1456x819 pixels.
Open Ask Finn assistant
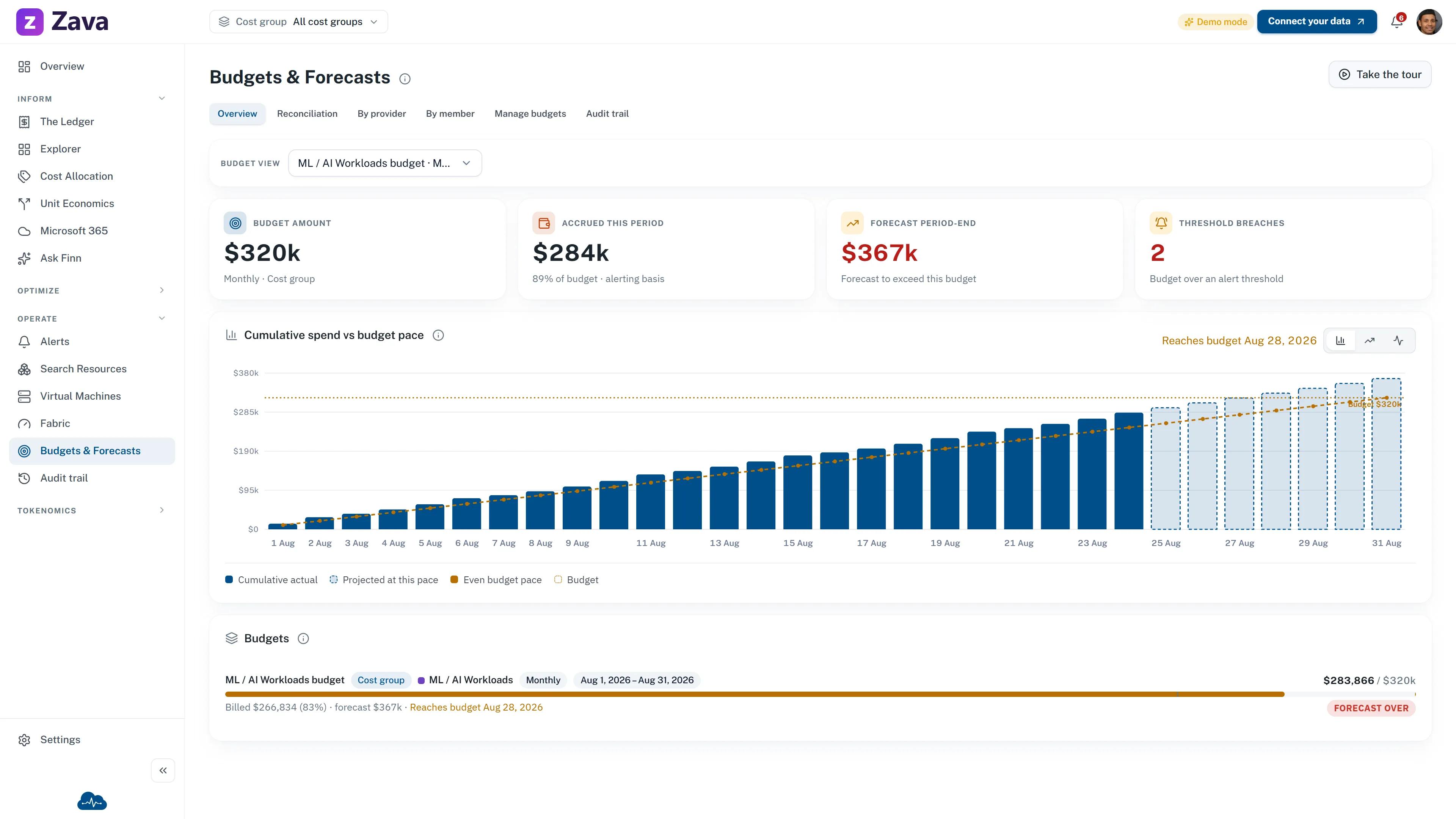(92, 258)
